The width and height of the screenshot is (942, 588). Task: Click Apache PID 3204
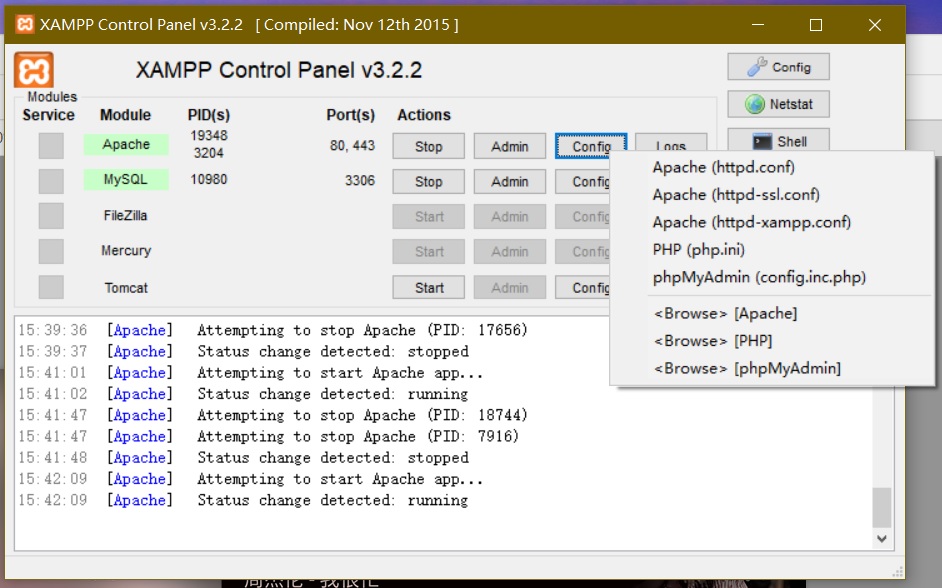pos(208,153)
